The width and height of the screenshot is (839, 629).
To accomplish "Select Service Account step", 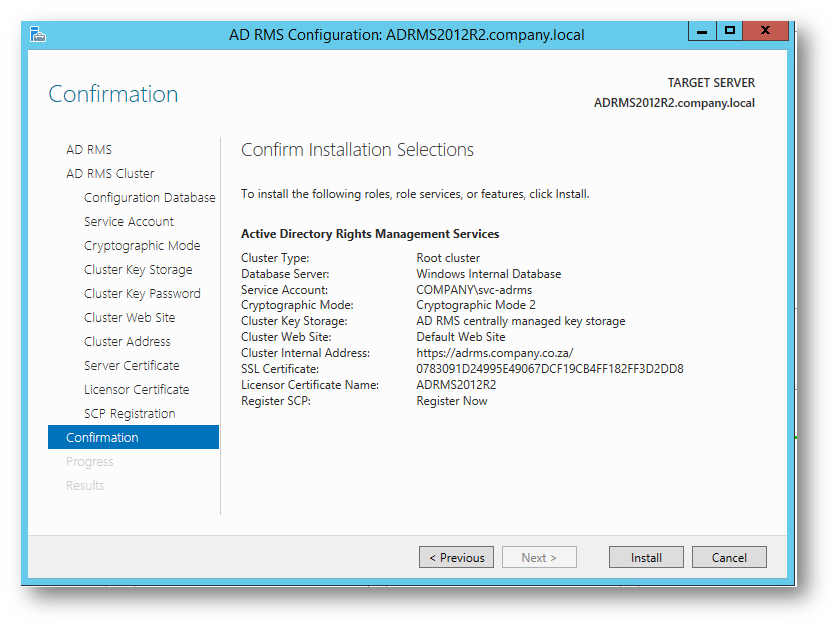I will pyautogui.click(x=128, y=222).
